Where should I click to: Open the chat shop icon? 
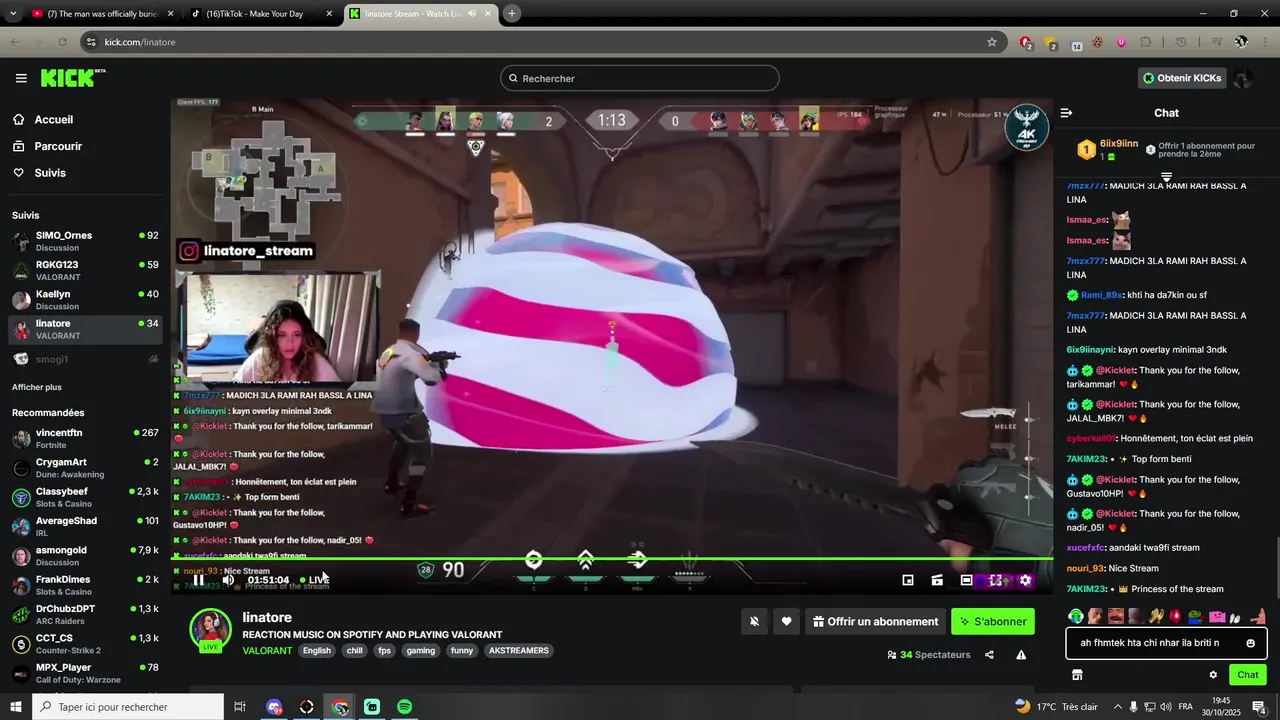pyautogui.click(x=1077, y=675)
